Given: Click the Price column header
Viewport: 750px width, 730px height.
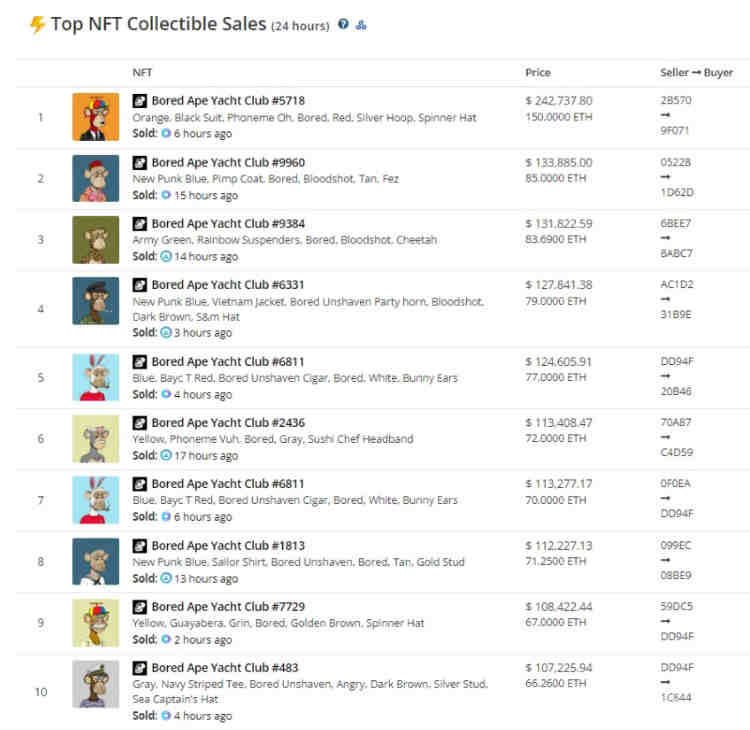Looking at the screenshot, I should (x=538, y=73).
